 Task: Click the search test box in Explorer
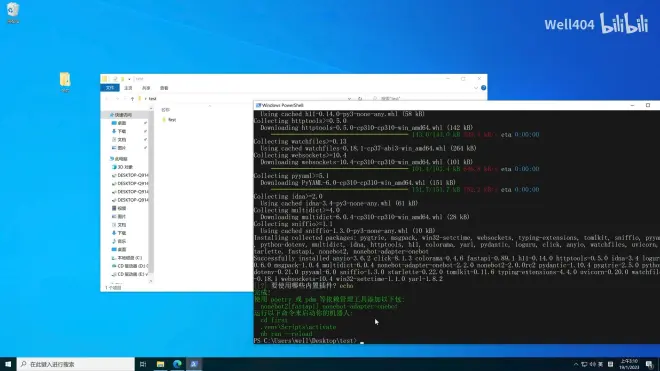(427, 99)
